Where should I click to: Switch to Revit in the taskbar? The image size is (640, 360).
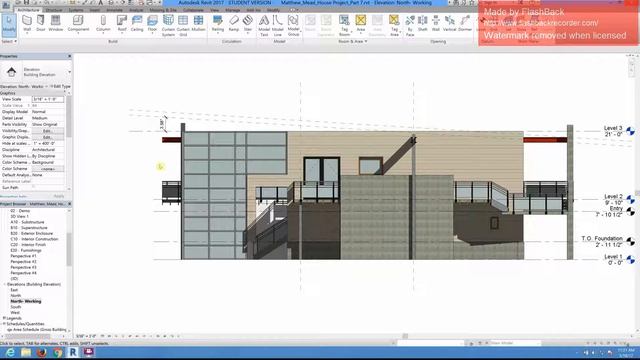[x=73, y=352]
